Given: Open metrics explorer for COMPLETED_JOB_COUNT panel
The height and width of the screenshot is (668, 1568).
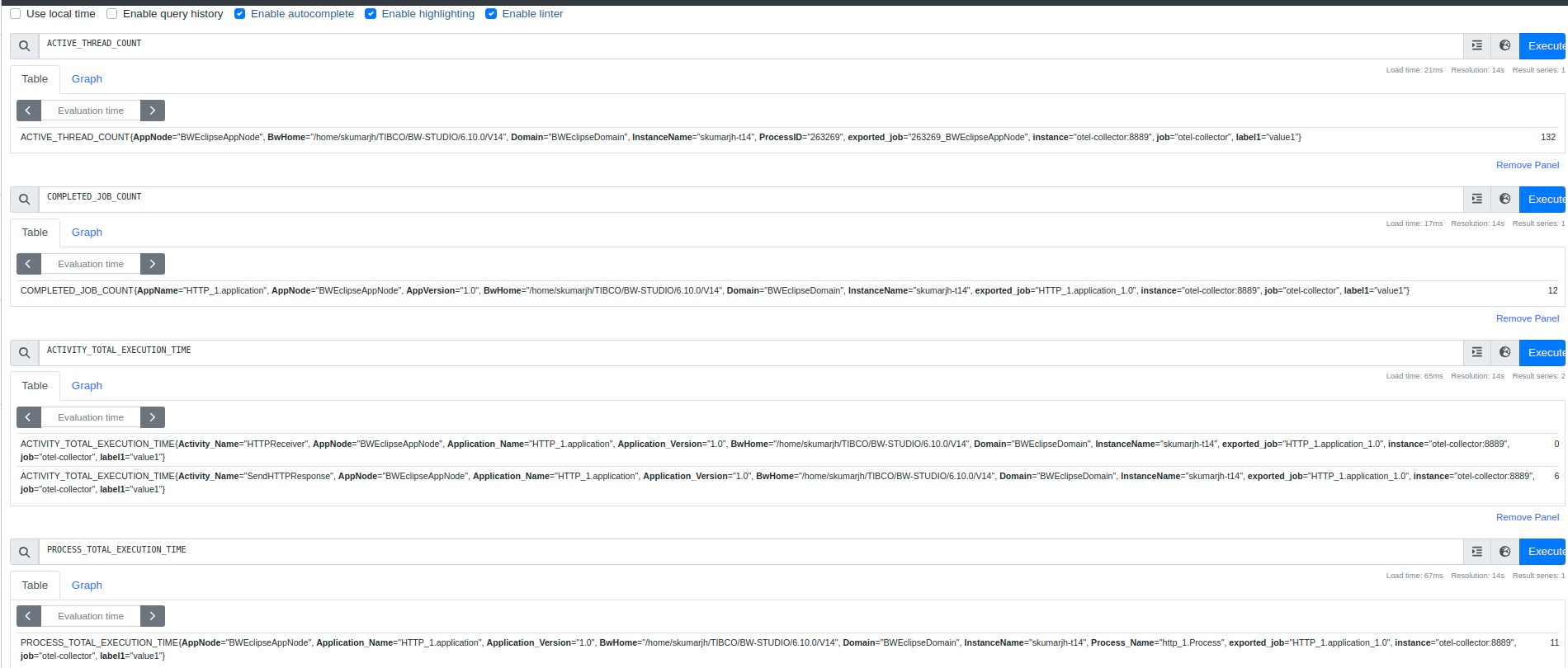Looking at the screenshot, I should pyautogui.click(x=1505, y=200).
